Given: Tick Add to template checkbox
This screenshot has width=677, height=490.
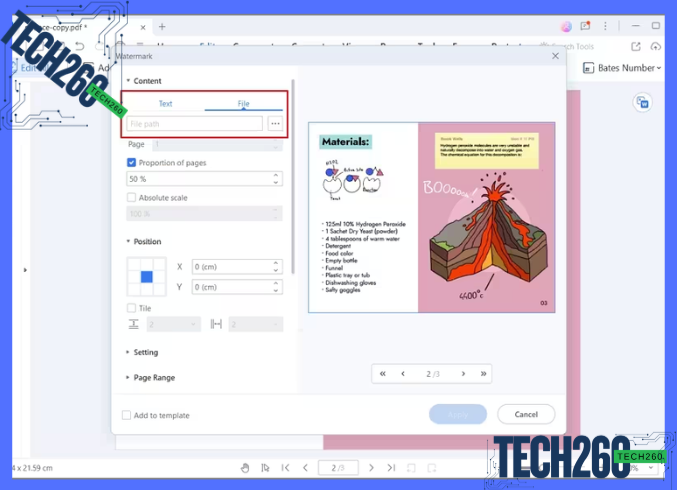Looking at the screenshot, I should (x=127, y=415).
